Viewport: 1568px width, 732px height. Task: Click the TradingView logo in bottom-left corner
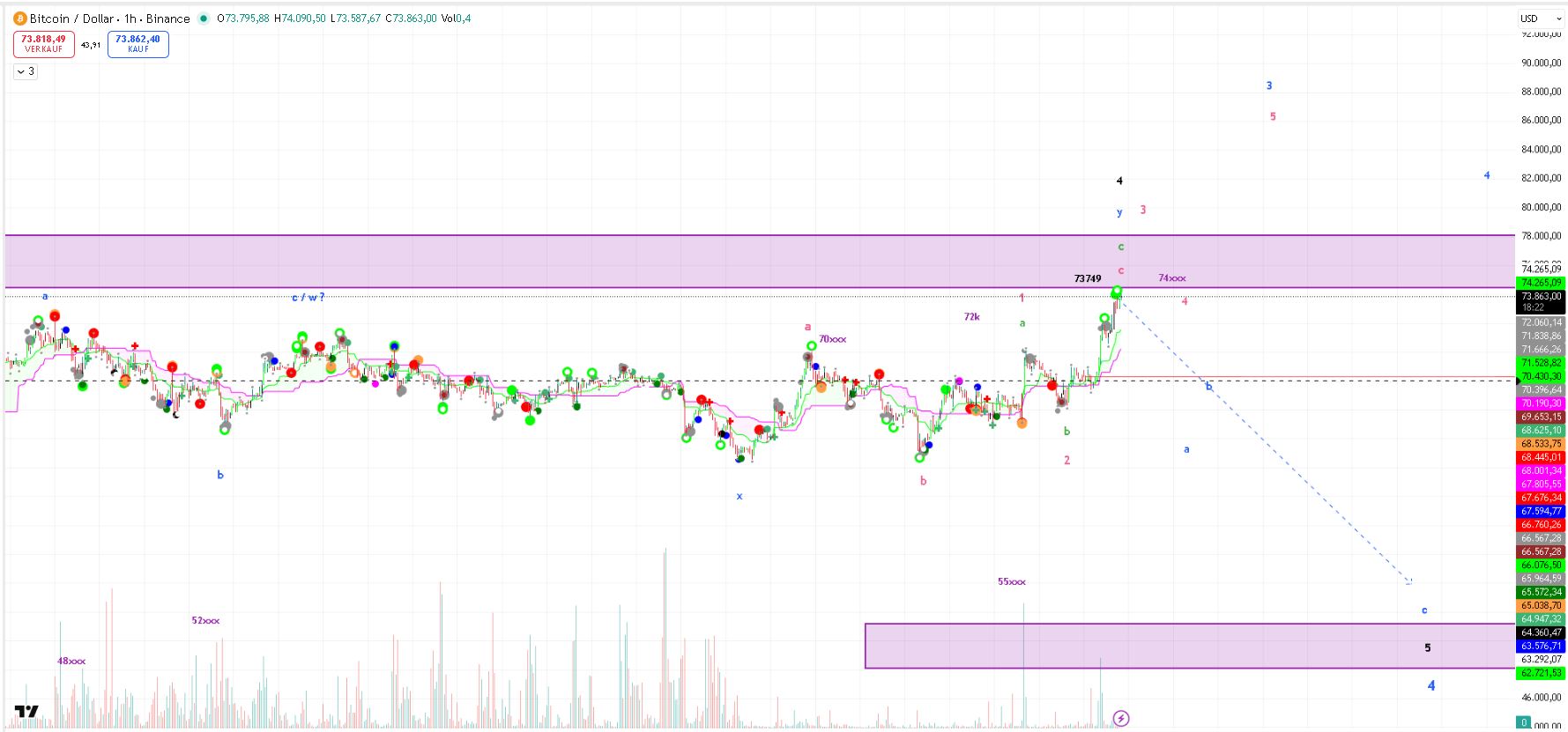pos(26,712)
